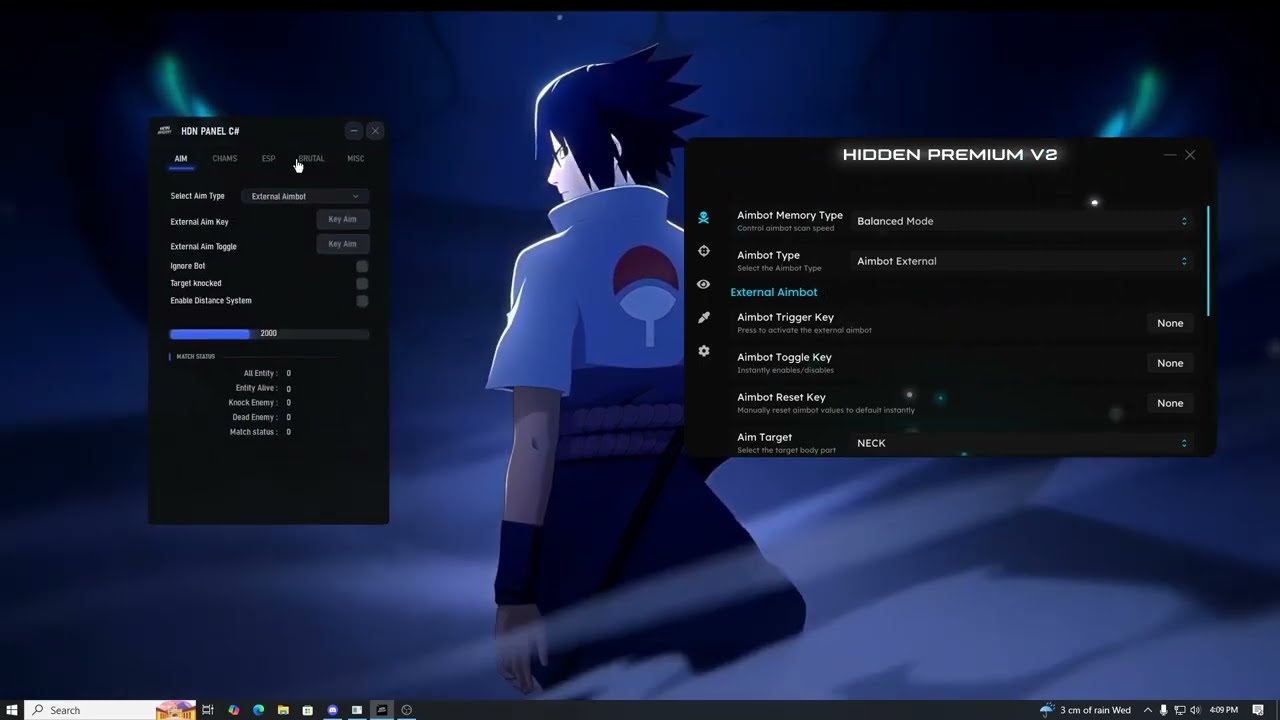Close the Hidden Premium V2 window
The width and height of the screenshot is (1280, 720).
click(x=1190, y=155)
